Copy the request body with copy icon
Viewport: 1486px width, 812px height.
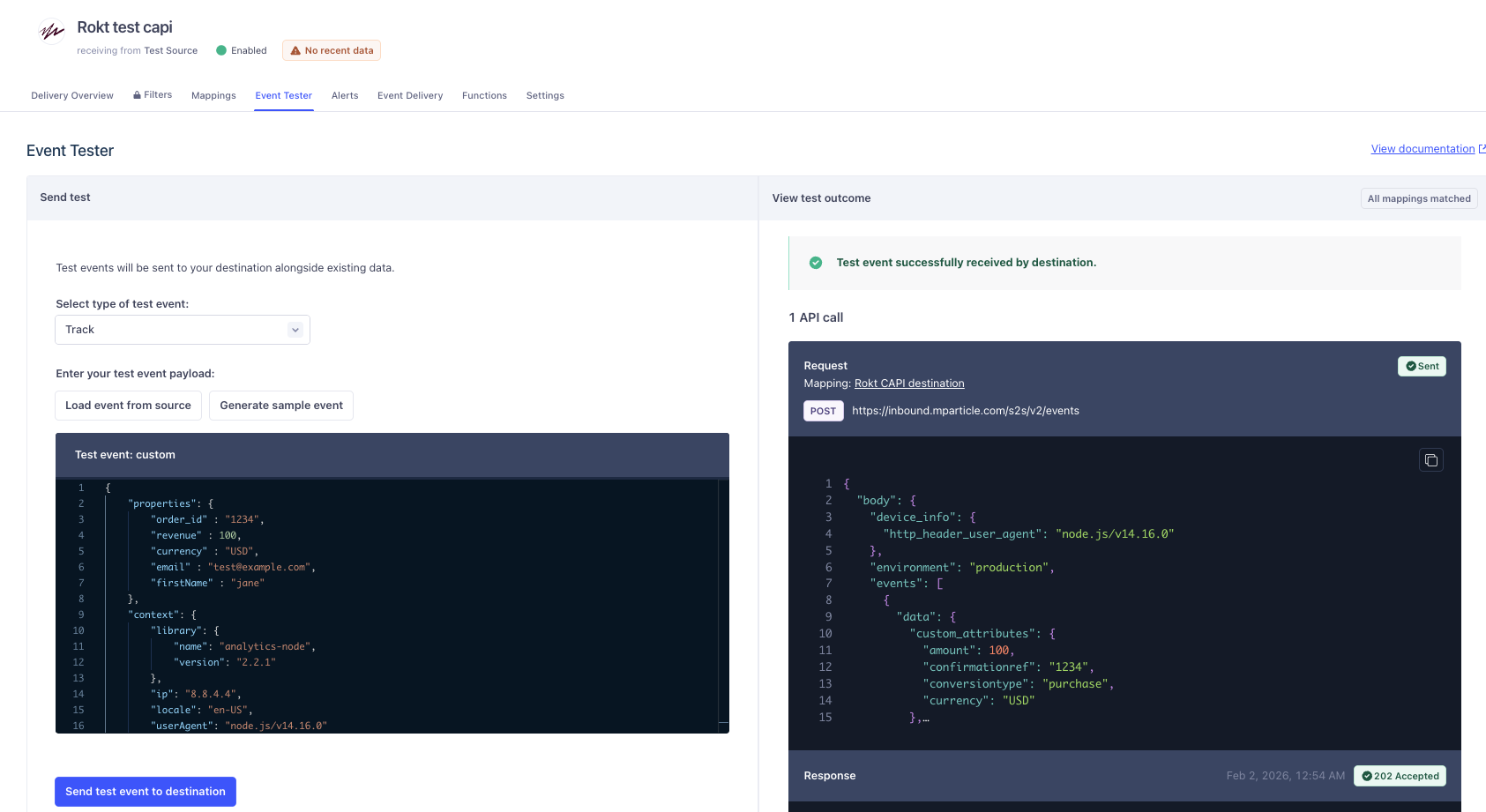coord(1430,460)
